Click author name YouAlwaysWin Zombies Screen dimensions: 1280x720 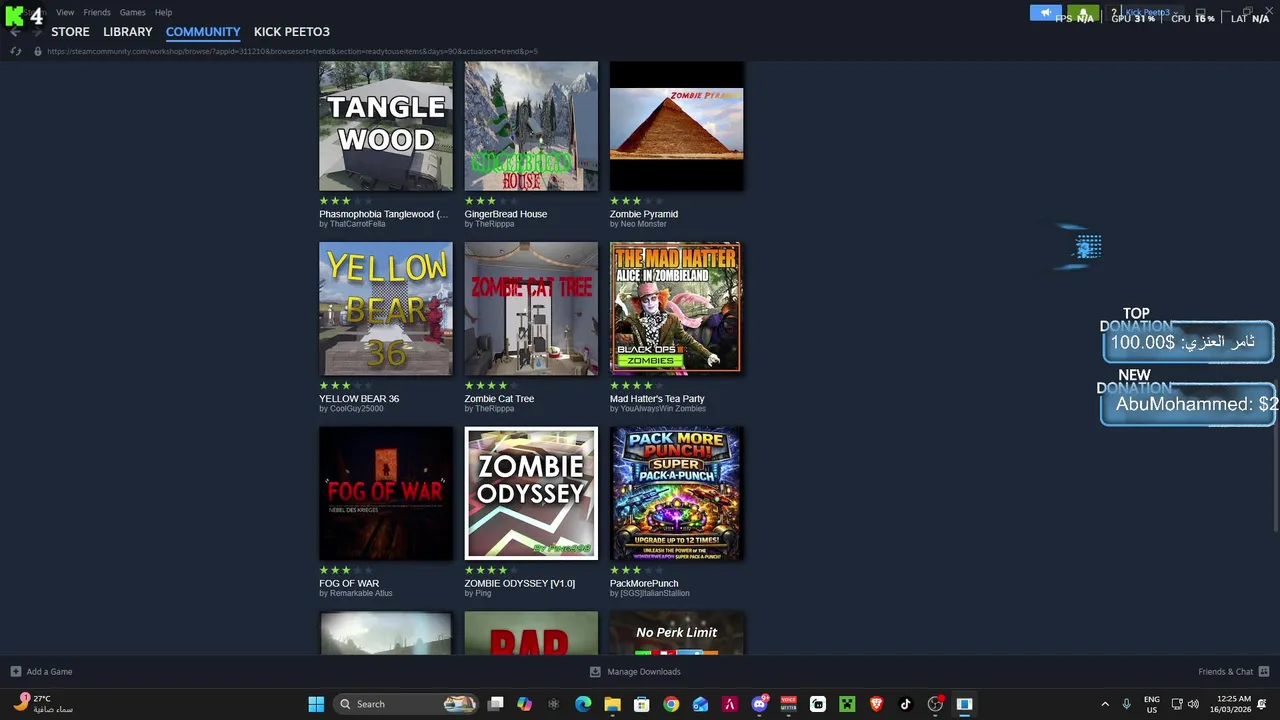pos(663,409)
